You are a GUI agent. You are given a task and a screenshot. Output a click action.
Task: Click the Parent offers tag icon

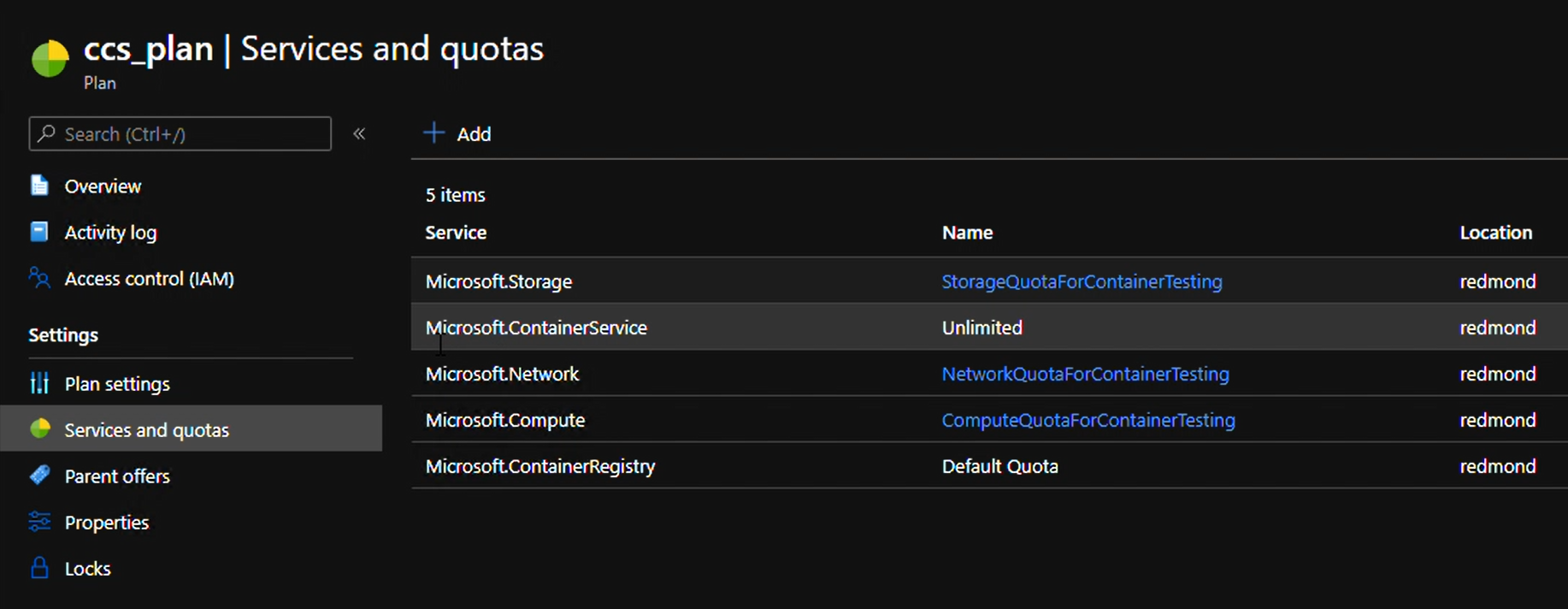[39, 476]
